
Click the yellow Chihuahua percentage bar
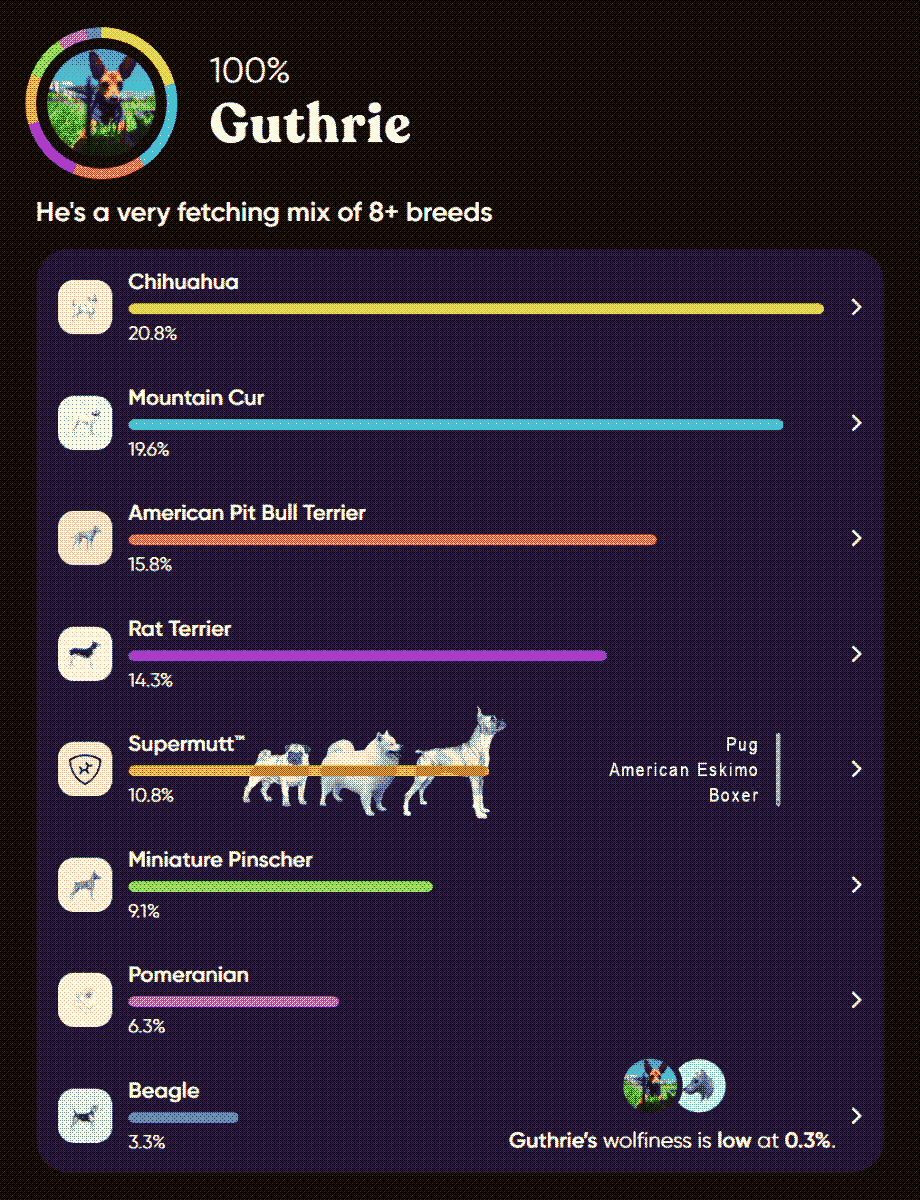point(475,309)
